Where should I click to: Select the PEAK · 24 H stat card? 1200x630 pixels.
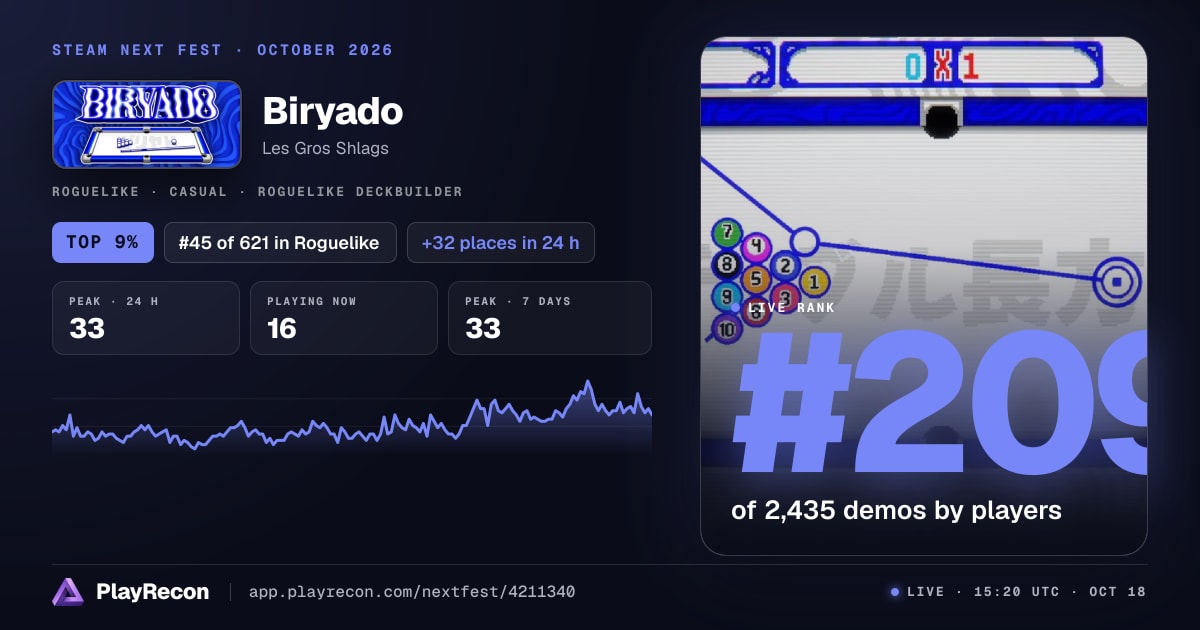146,318
